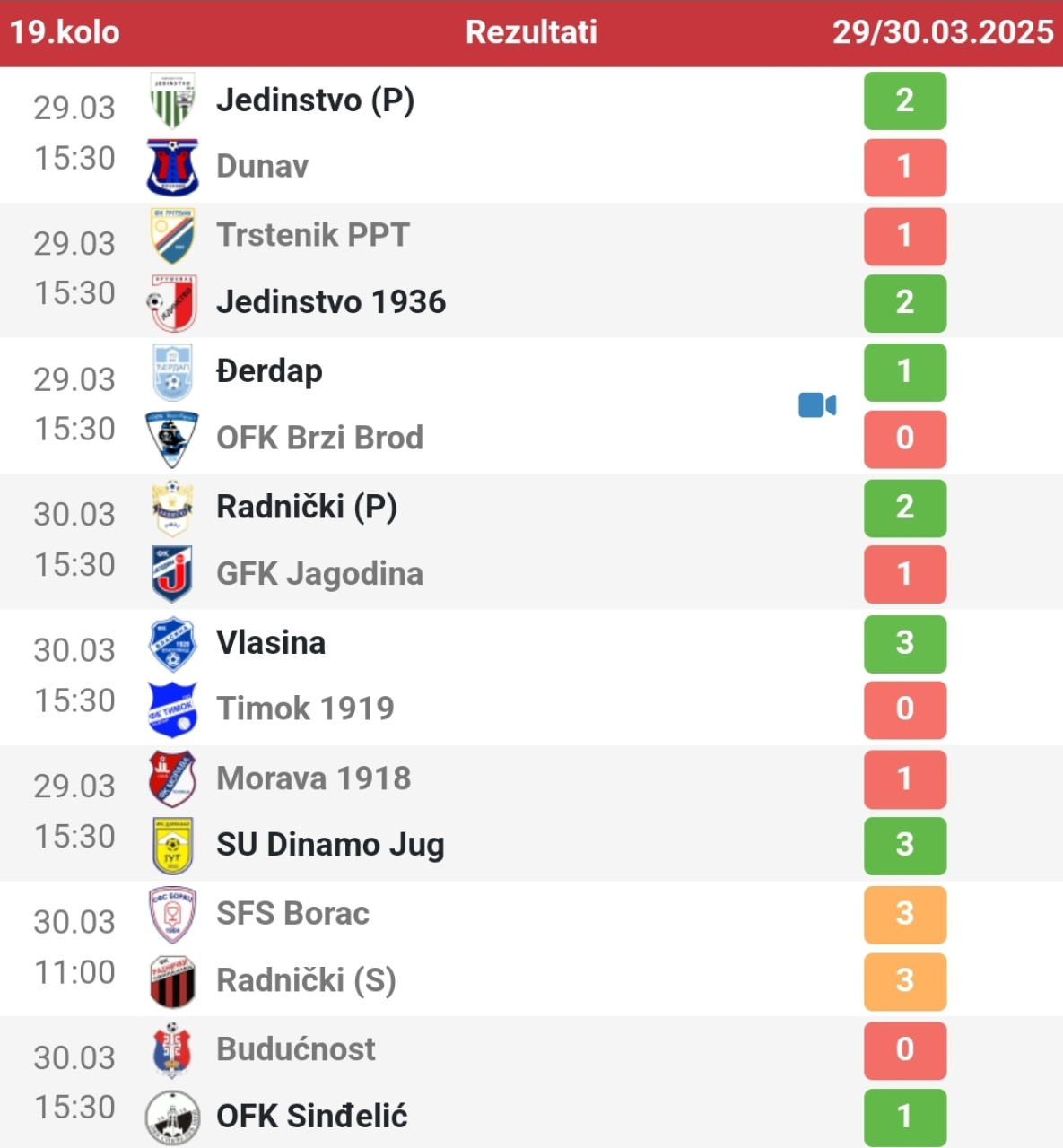
Task: Click SU Dinamo Jug yellow crest
Action: (x=172, y=845)
